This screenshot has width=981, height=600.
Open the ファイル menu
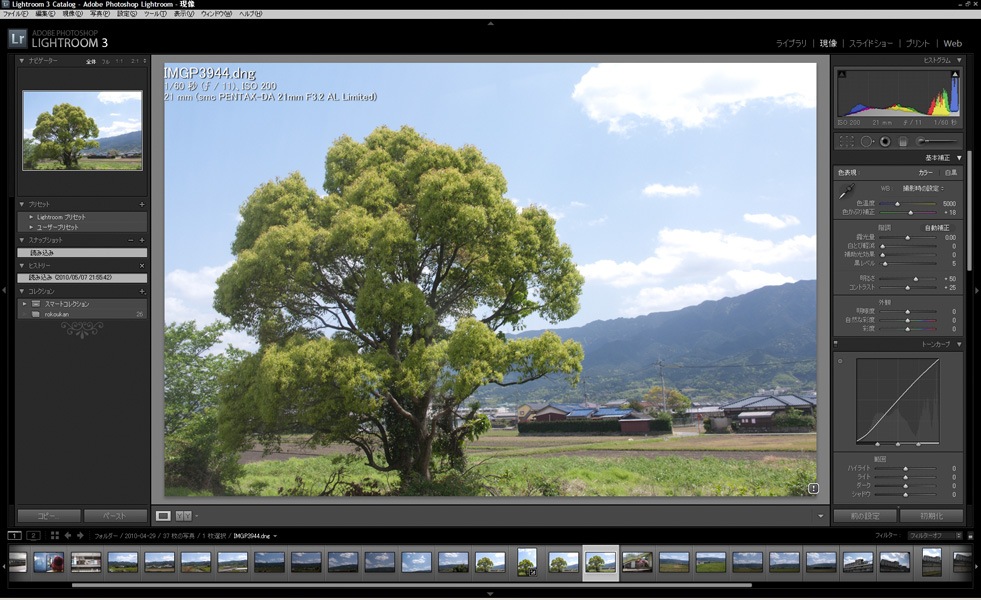point(12,15)
